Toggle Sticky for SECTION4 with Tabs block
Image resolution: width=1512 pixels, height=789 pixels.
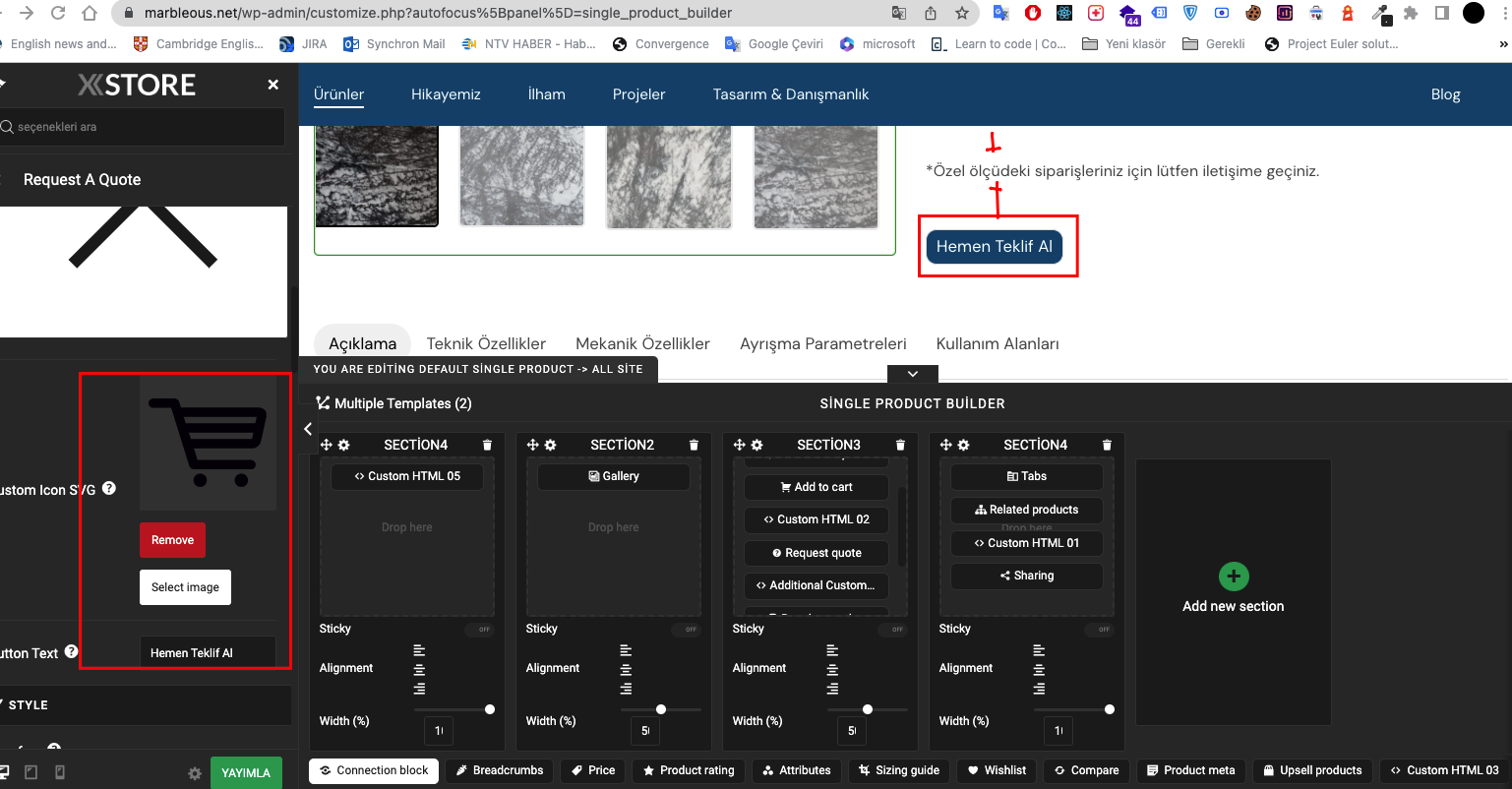[x=1099, y=629]
